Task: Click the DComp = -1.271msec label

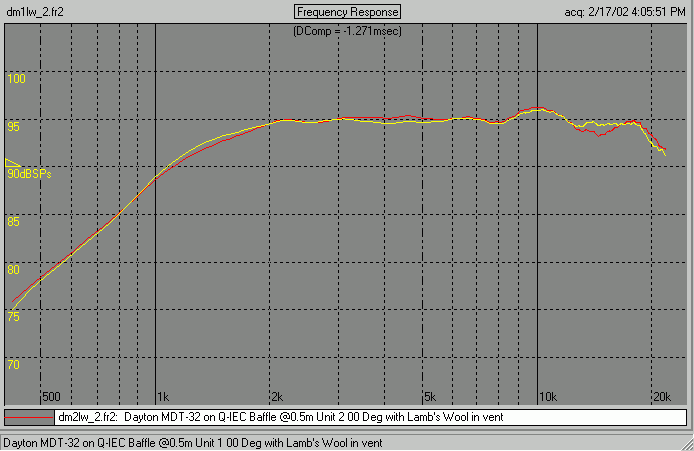Action: point(347,31)
